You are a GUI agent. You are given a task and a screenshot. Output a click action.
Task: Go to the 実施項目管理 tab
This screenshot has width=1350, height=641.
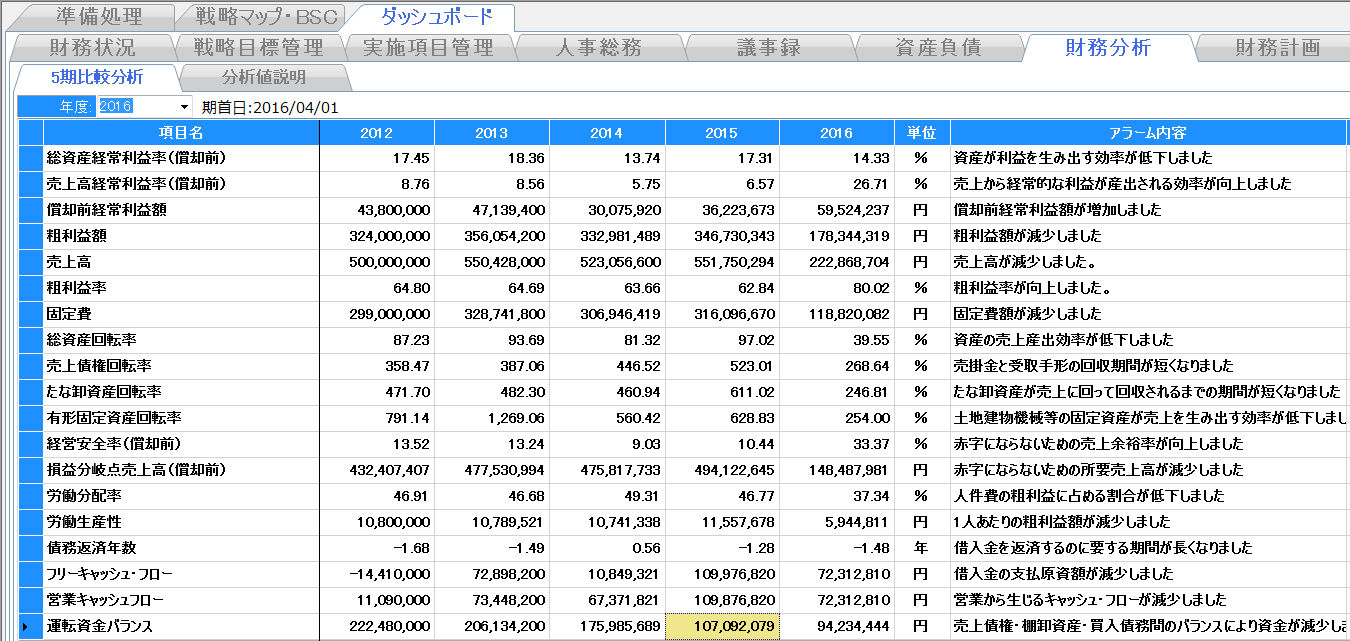pos(428,48)
